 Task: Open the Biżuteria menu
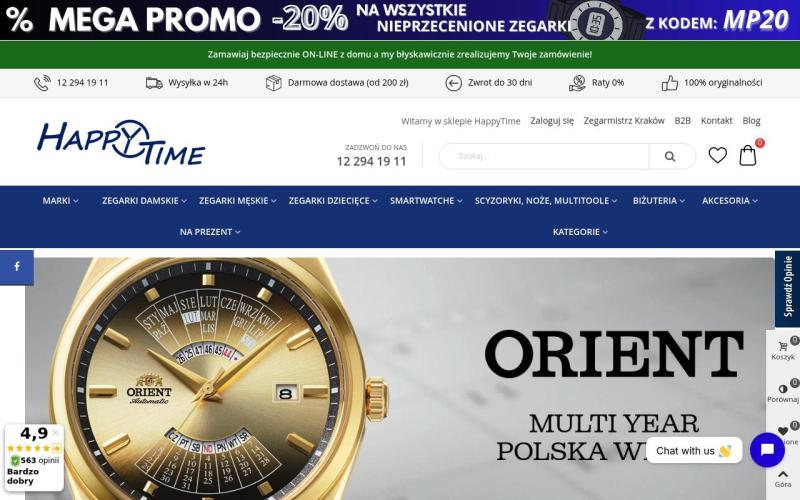(659, 201)
